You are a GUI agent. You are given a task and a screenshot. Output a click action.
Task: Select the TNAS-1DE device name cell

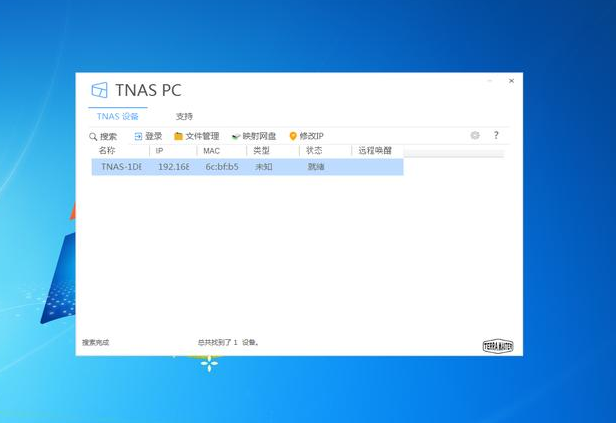[x=121, y=167]
